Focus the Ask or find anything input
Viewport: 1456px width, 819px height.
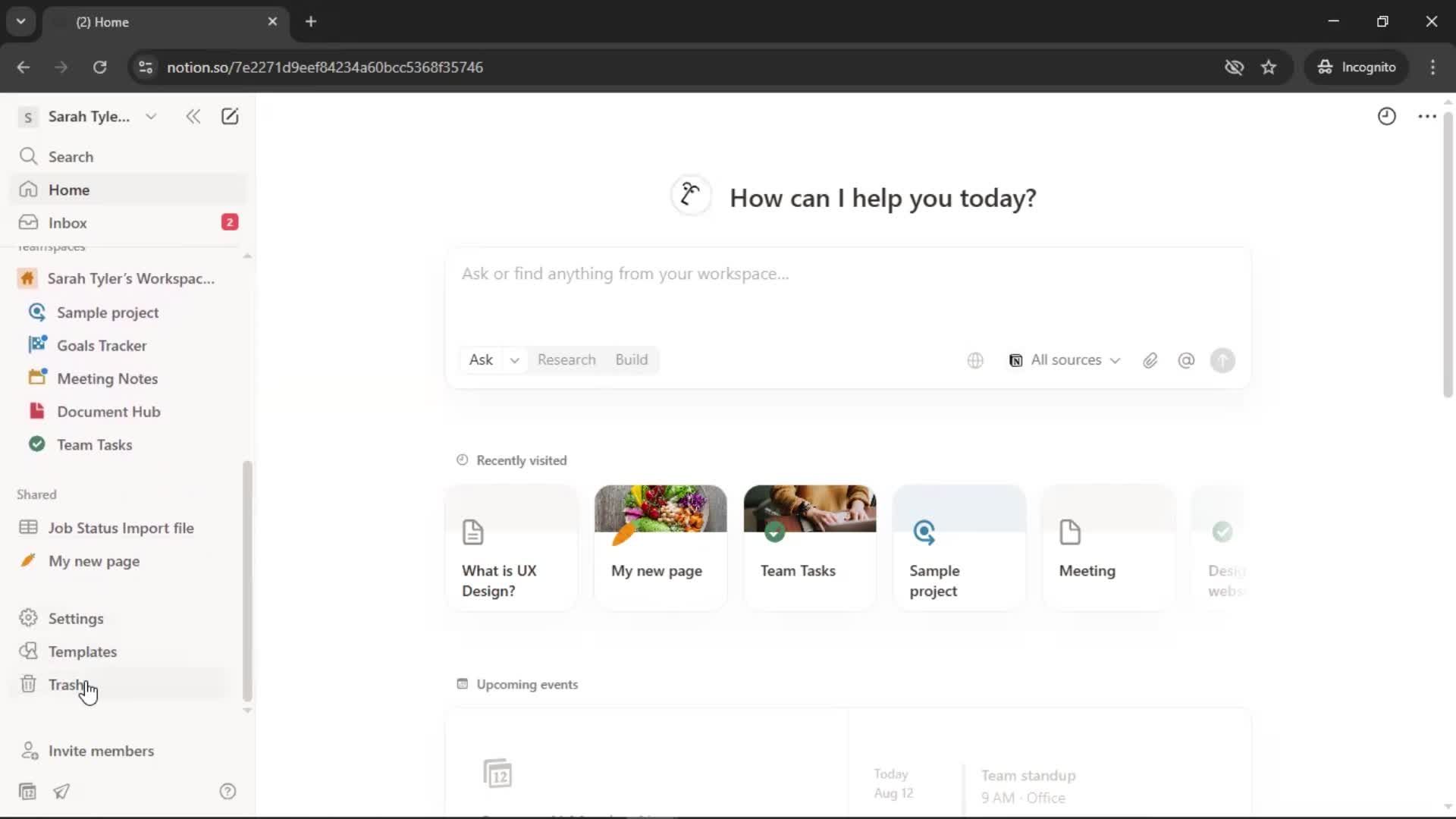click(x=848, y=274)
